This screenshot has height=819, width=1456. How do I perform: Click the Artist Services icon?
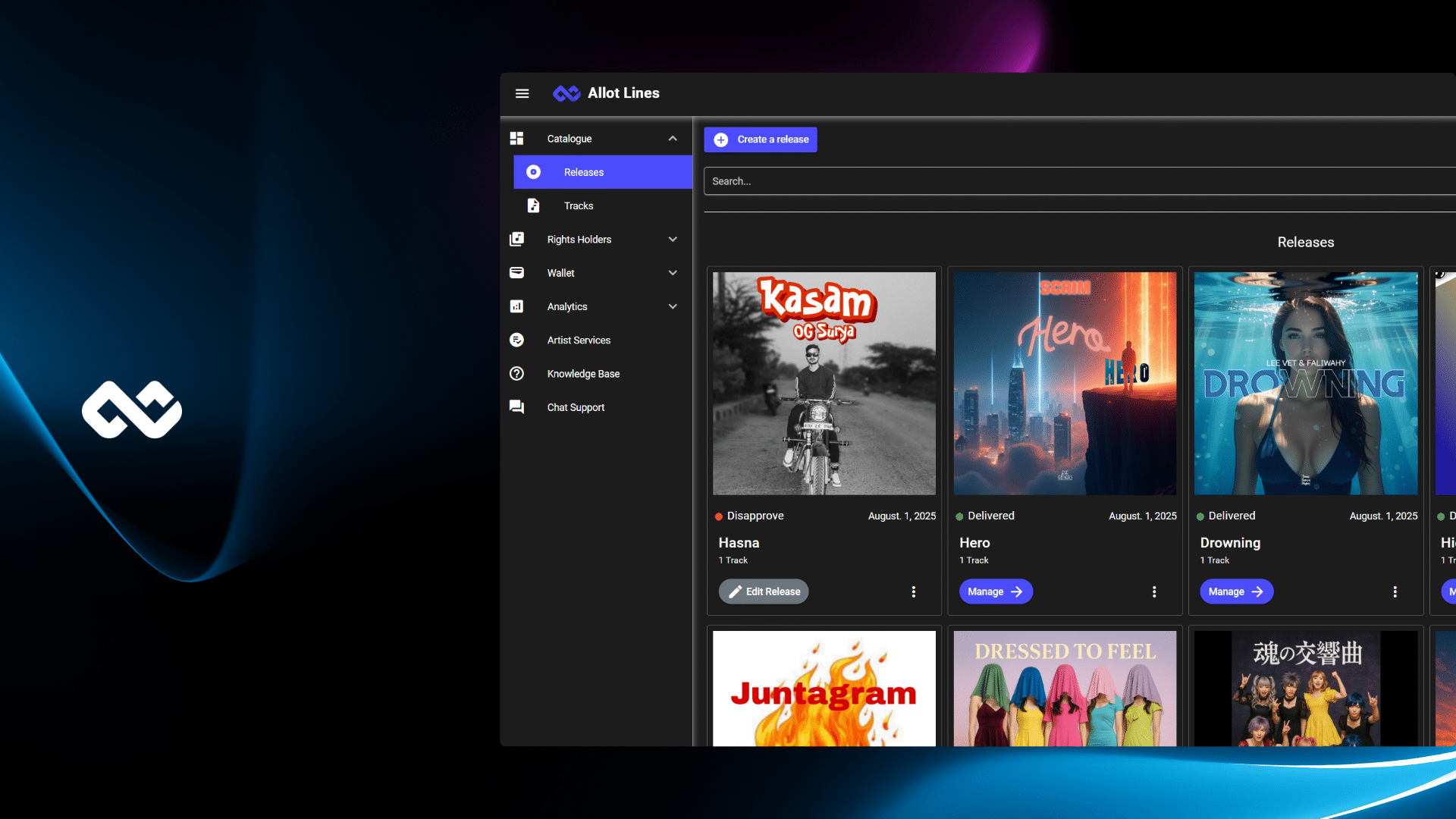tap(516, 340)
